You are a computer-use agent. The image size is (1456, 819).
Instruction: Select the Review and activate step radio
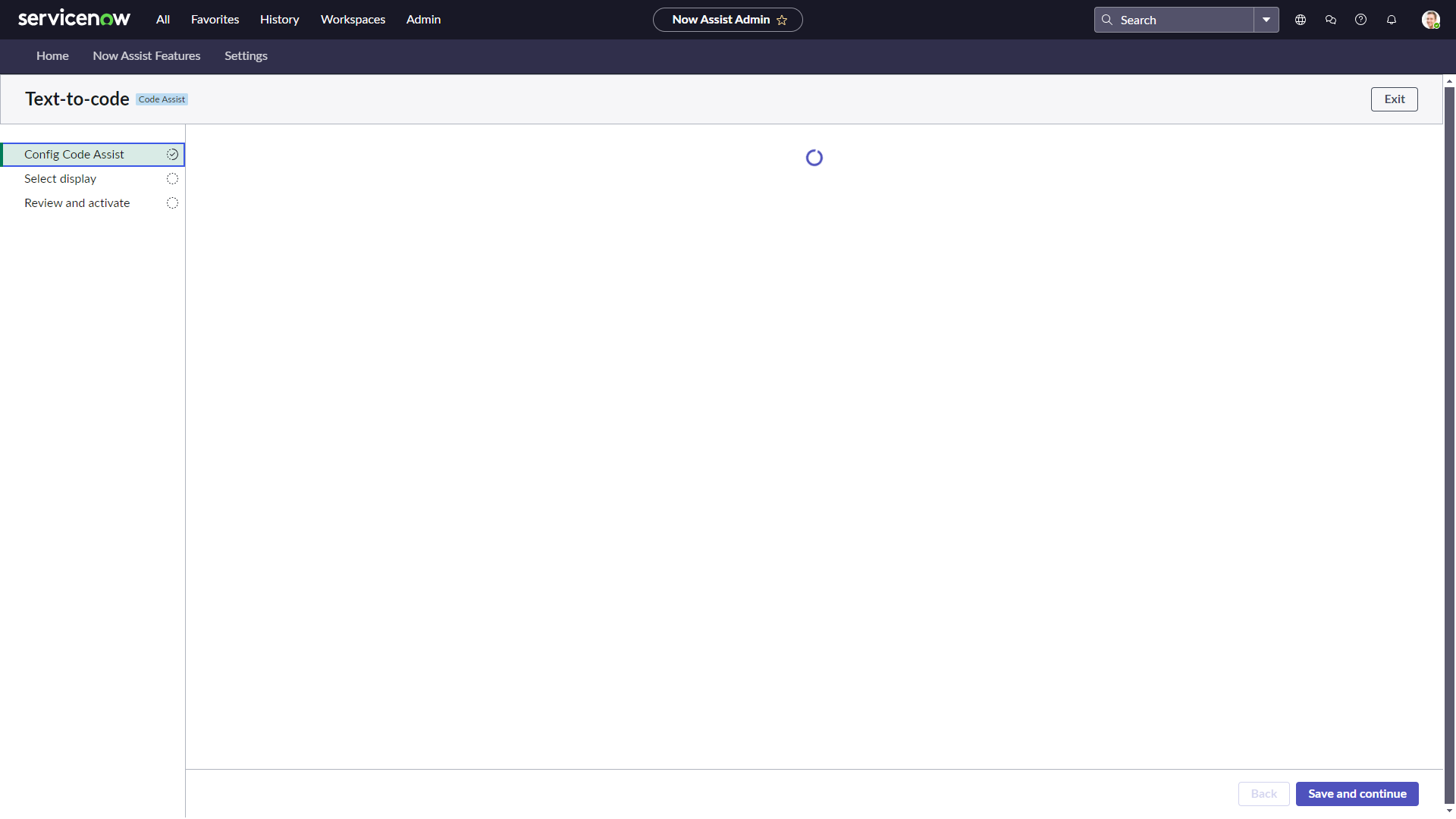point(171,202)
